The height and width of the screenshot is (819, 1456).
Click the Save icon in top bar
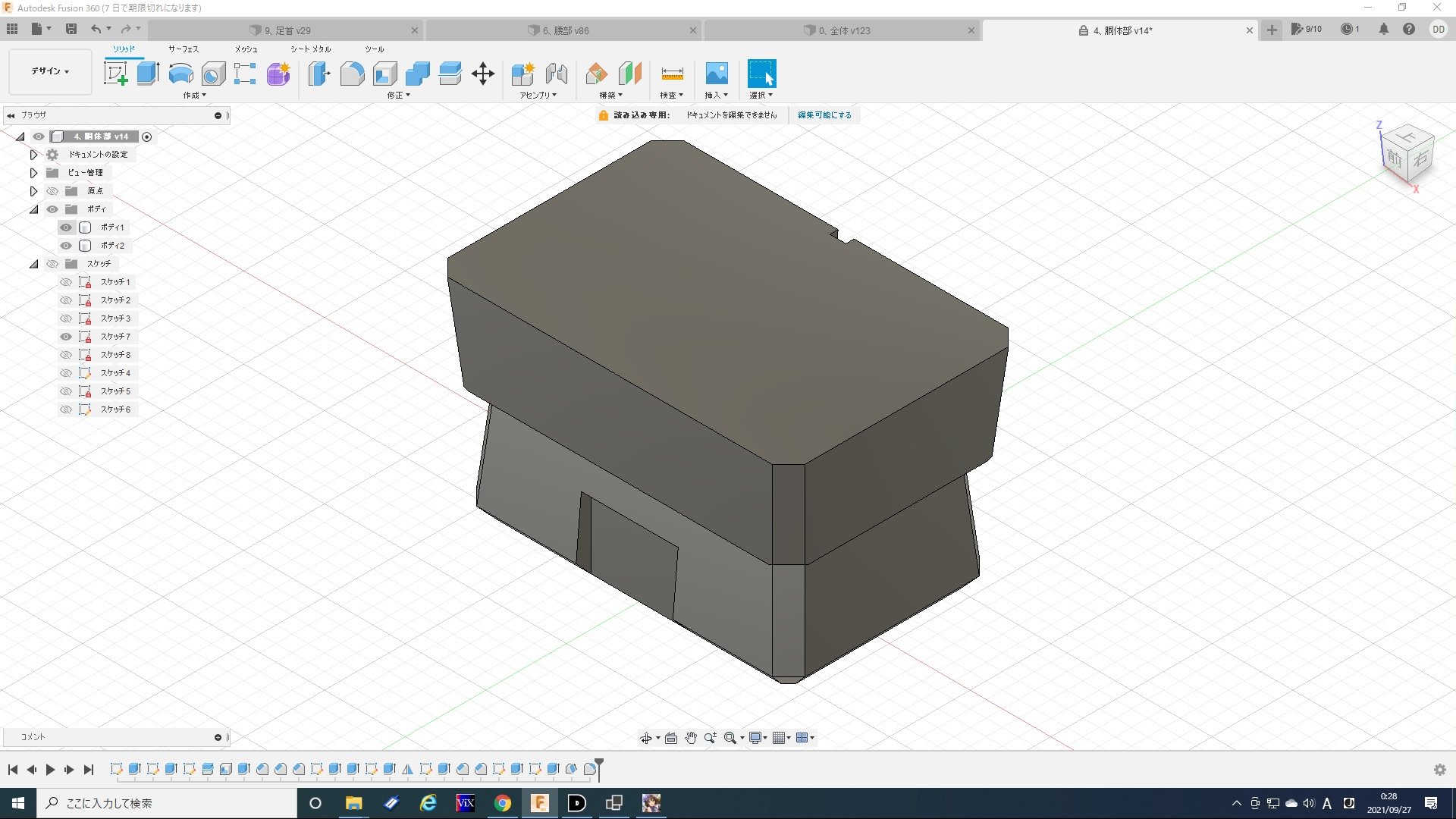coord(71,29)
